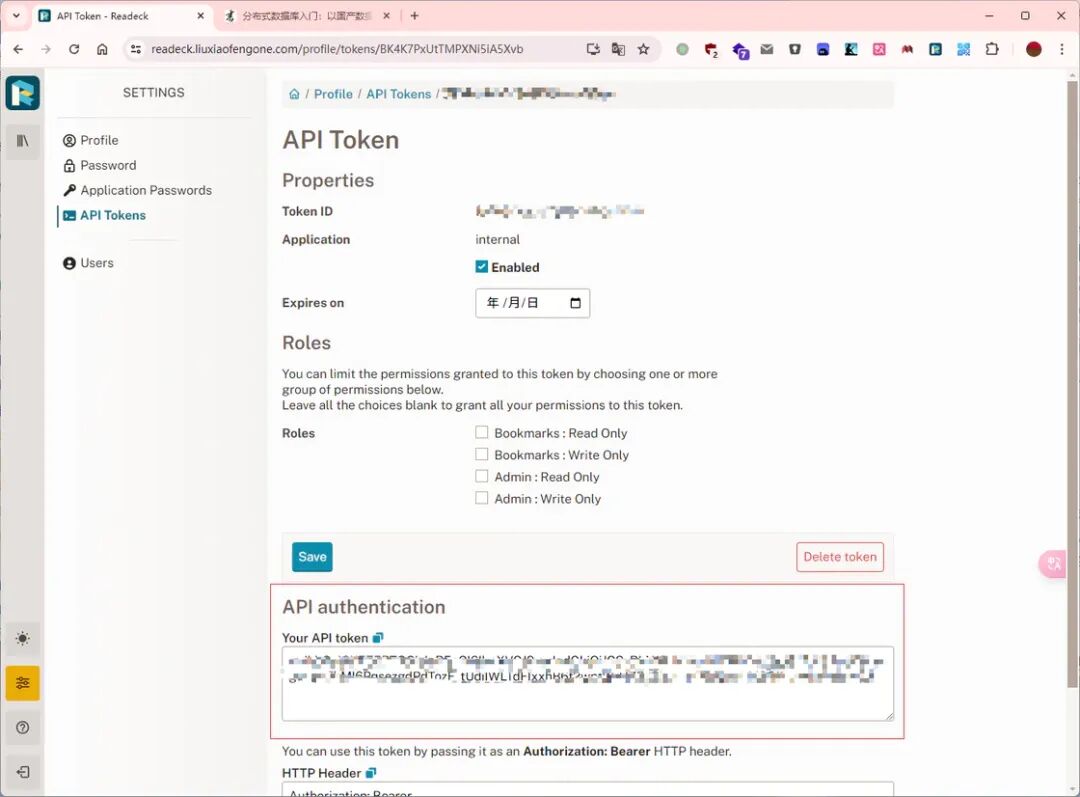Screen dimensions: 1080x797
Task: Click the install app icon in address bar
Action: (x=592, y=49)
